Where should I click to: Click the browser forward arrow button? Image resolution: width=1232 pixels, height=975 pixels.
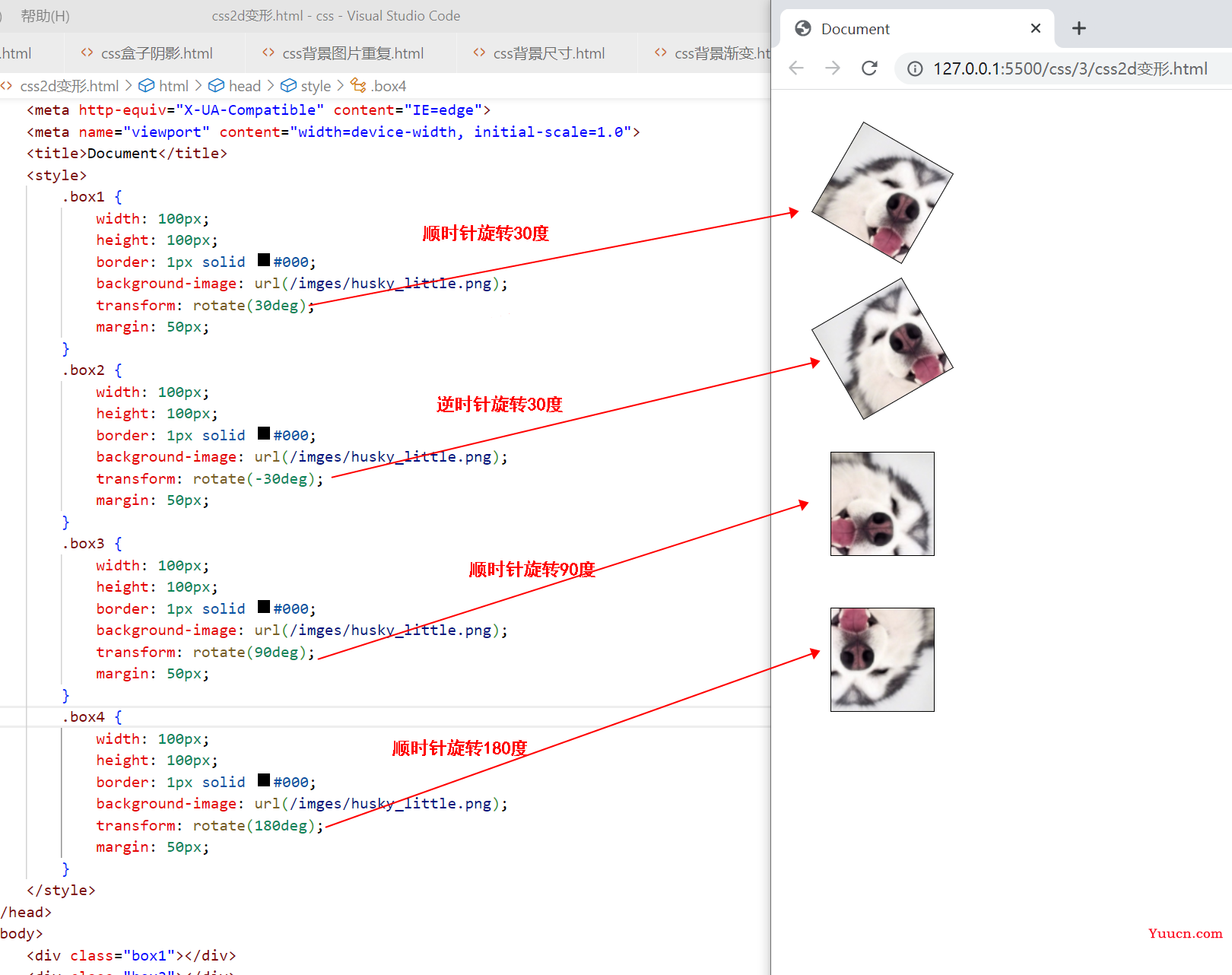833,68
